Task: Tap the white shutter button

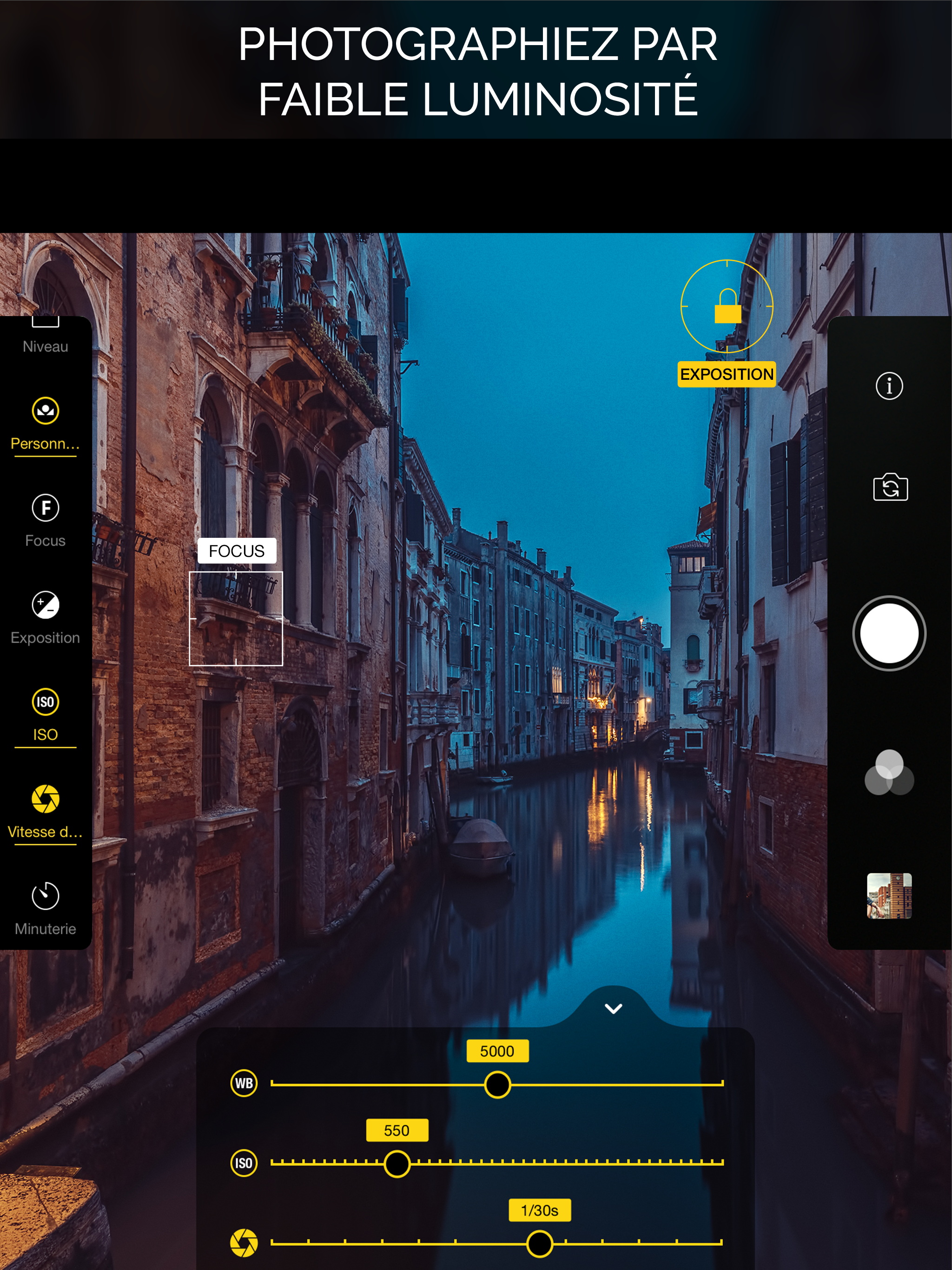Action: [x=889, y=633]
